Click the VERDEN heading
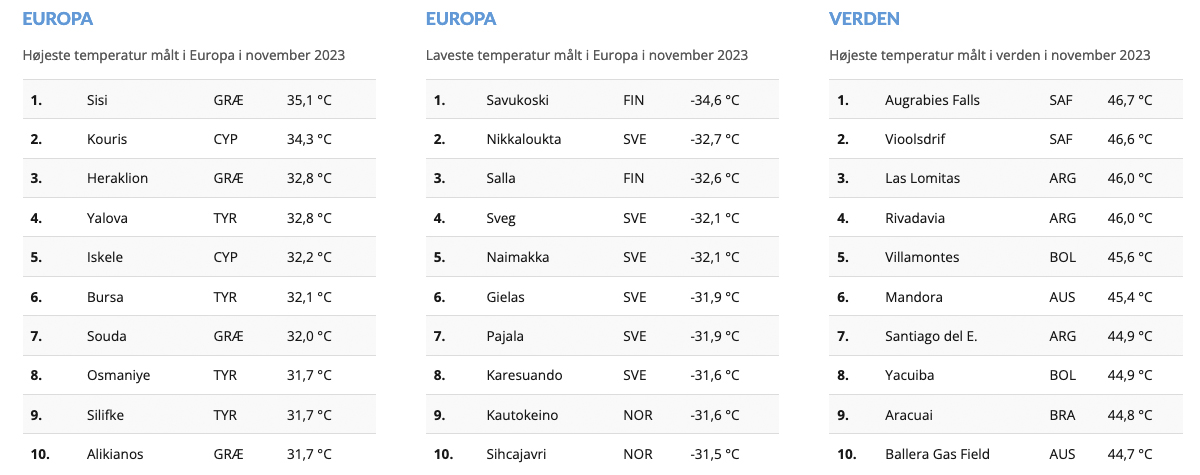Screen dimensions: 1200x475 pyautogui.click(x=864, y=18)
